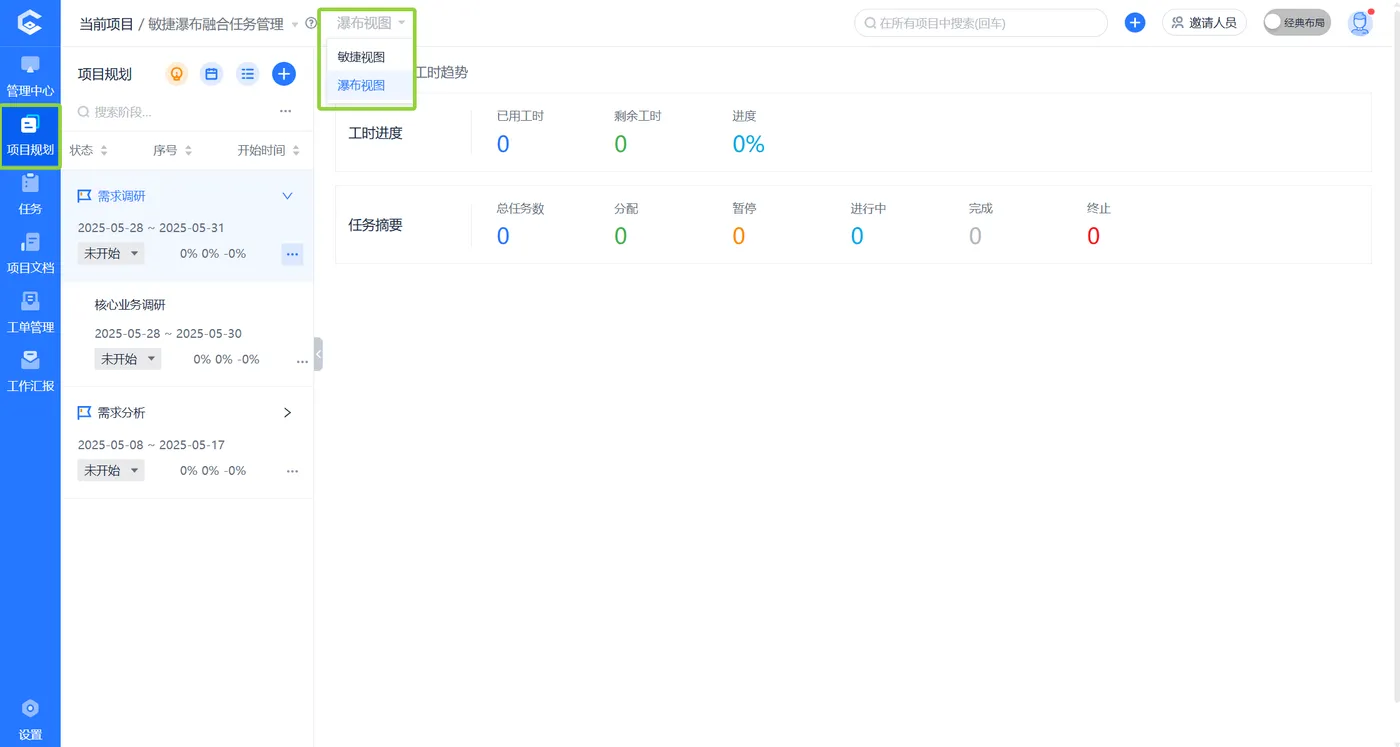Toggle the 经典布局 layout switch
1400x747 pixels.
(1296, 20)
